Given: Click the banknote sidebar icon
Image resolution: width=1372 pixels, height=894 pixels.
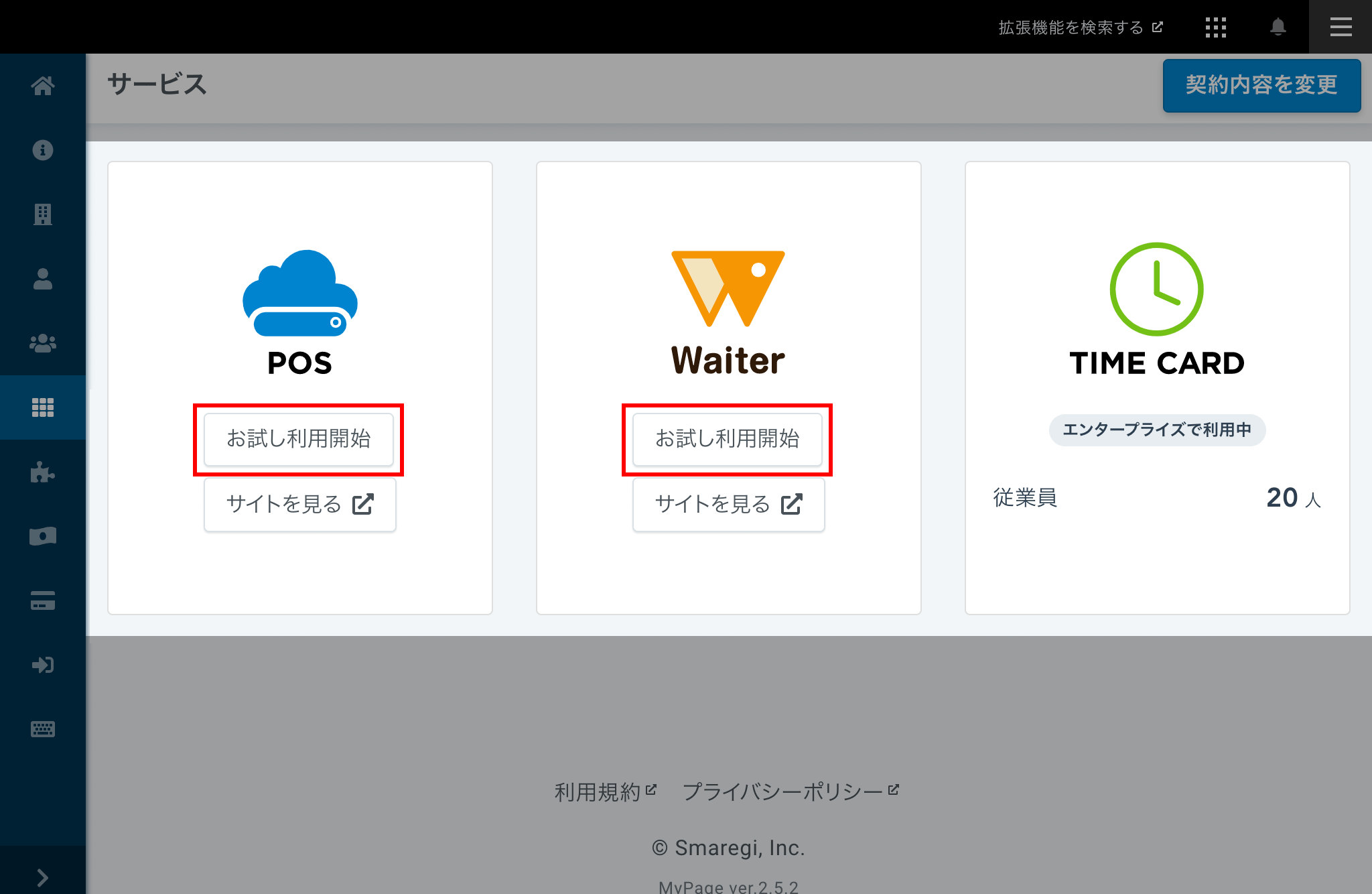Looking at the screenshot, I should (x=43, y=536).
